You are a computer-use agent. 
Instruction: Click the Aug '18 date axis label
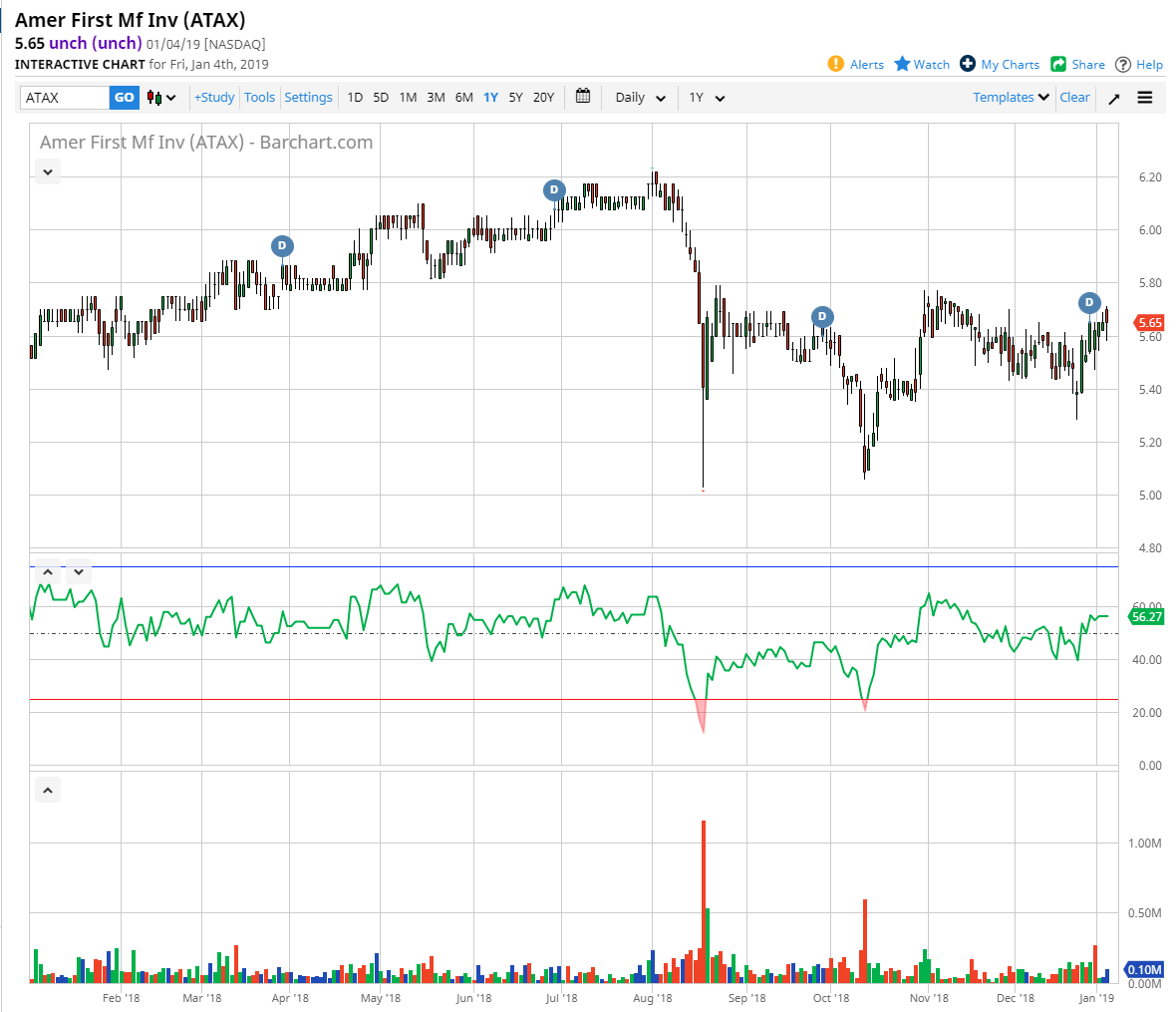(653, 998)
